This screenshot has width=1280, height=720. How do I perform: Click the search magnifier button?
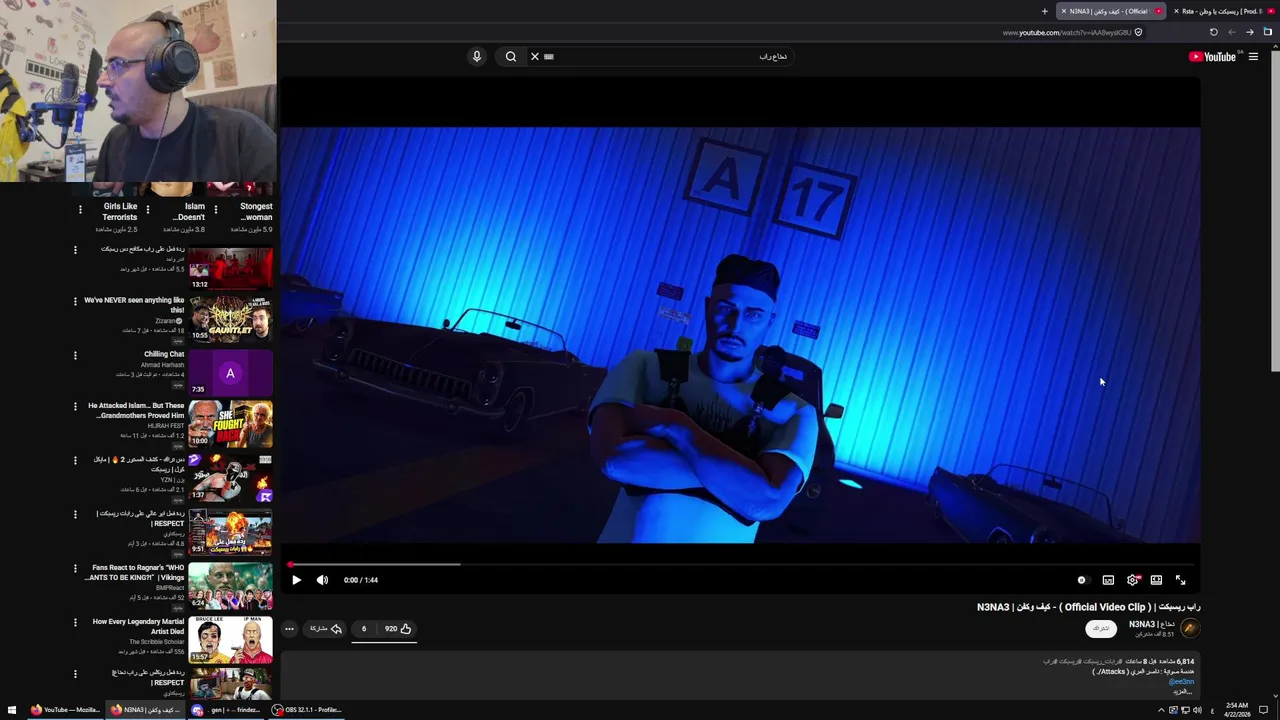coord(511,57)
